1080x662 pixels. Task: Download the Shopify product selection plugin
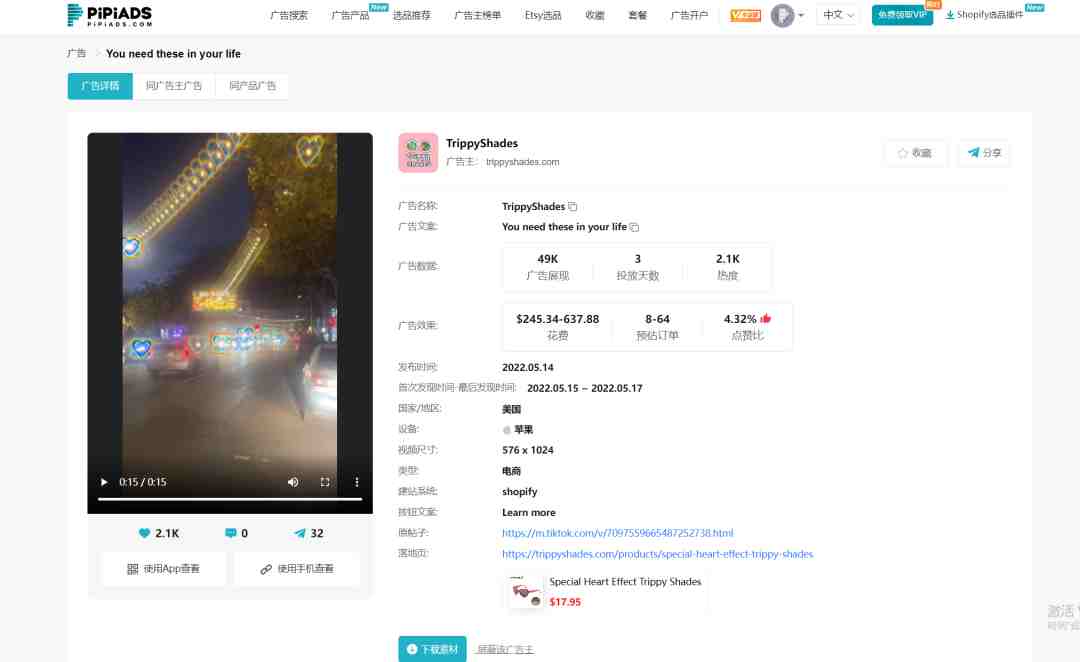tap(985, 15)
